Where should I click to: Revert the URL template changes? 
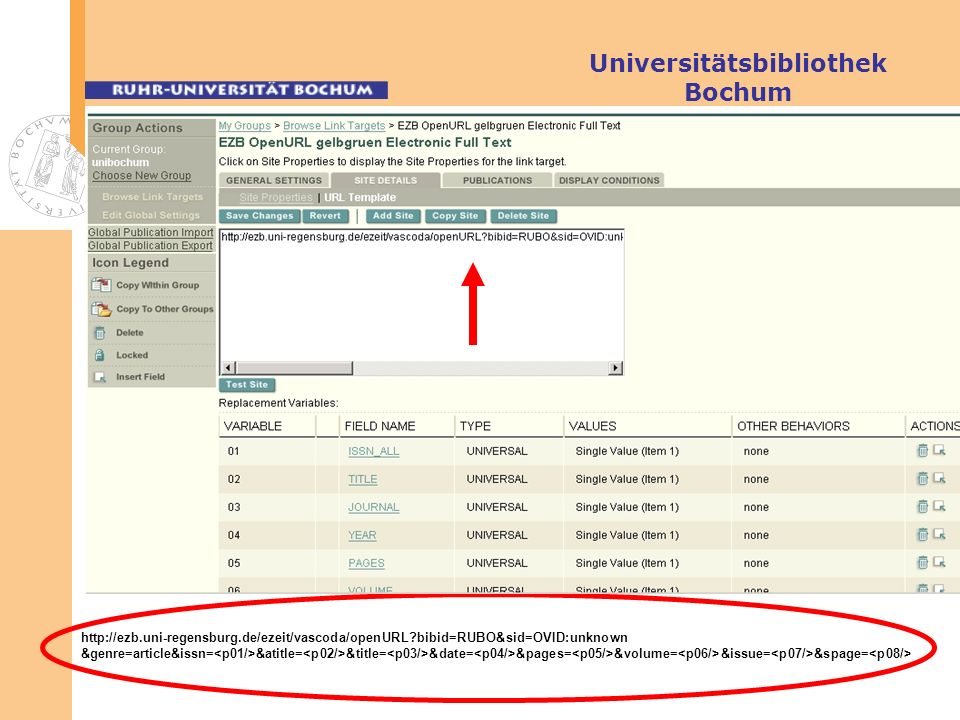325,216
